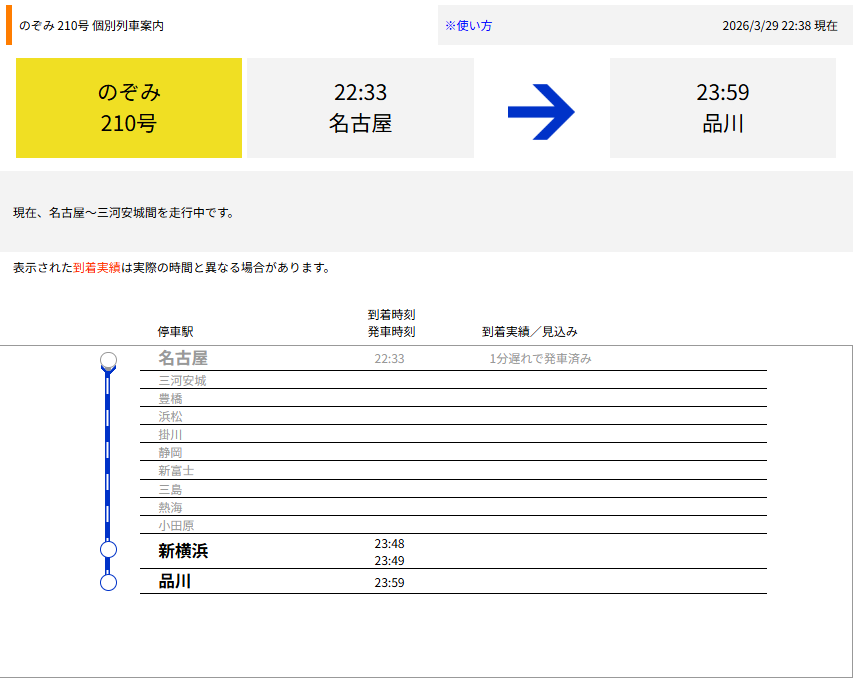Open the ※使い方 help link
This screenshot has height=682, width=855.
coord(468,26)
